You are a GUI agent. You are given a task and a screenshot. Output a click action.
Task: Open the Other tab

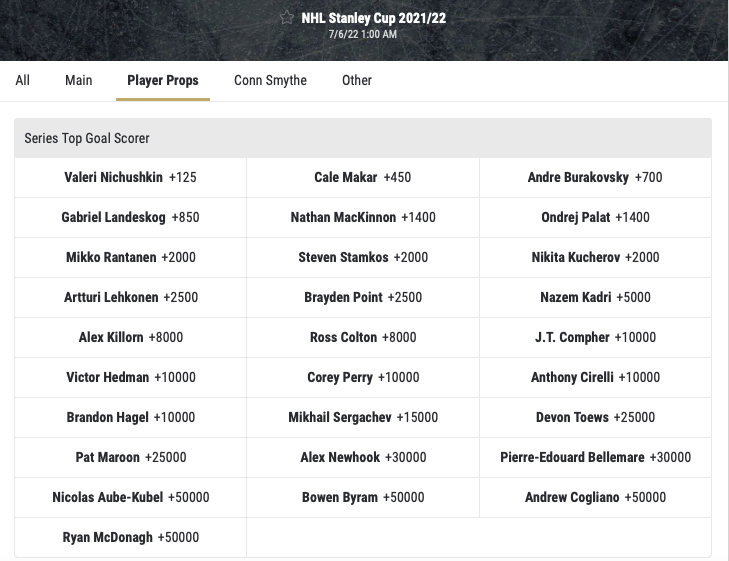click(x=357, y=80)
